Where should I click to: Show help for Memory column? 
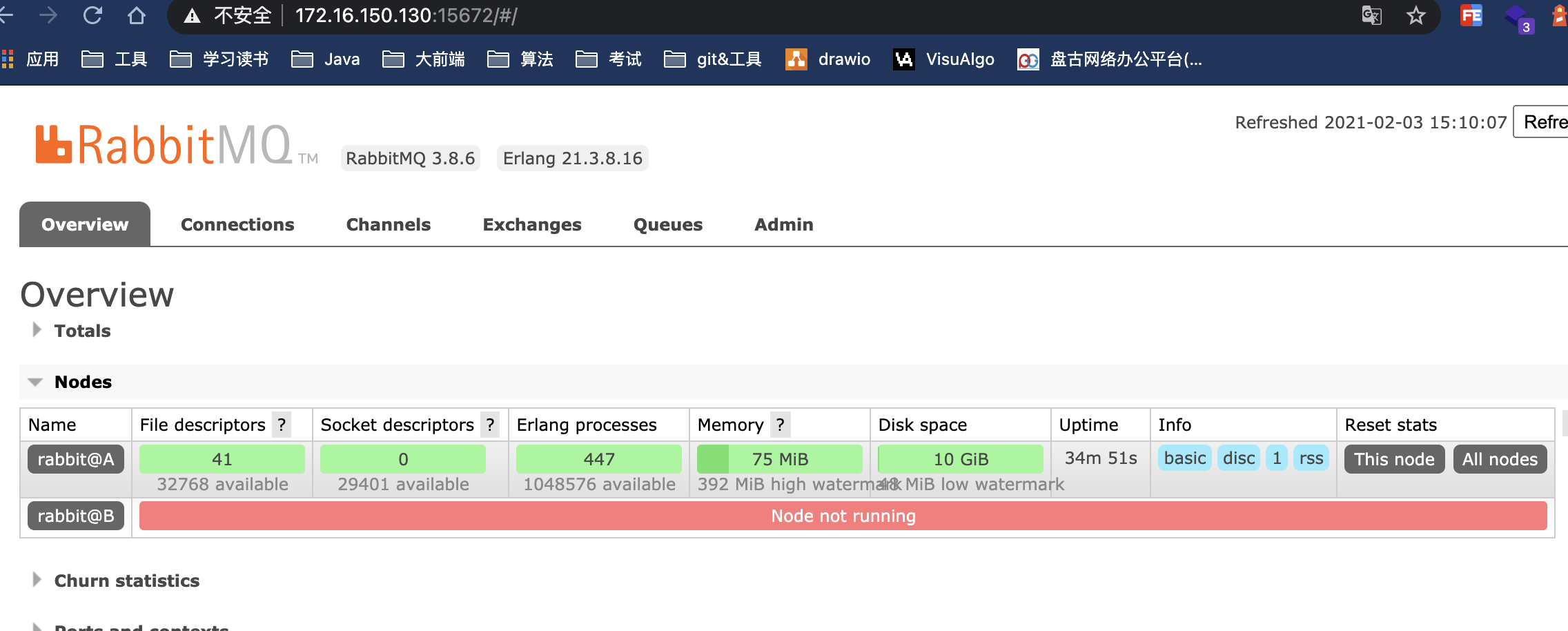[x=780, y=425]
